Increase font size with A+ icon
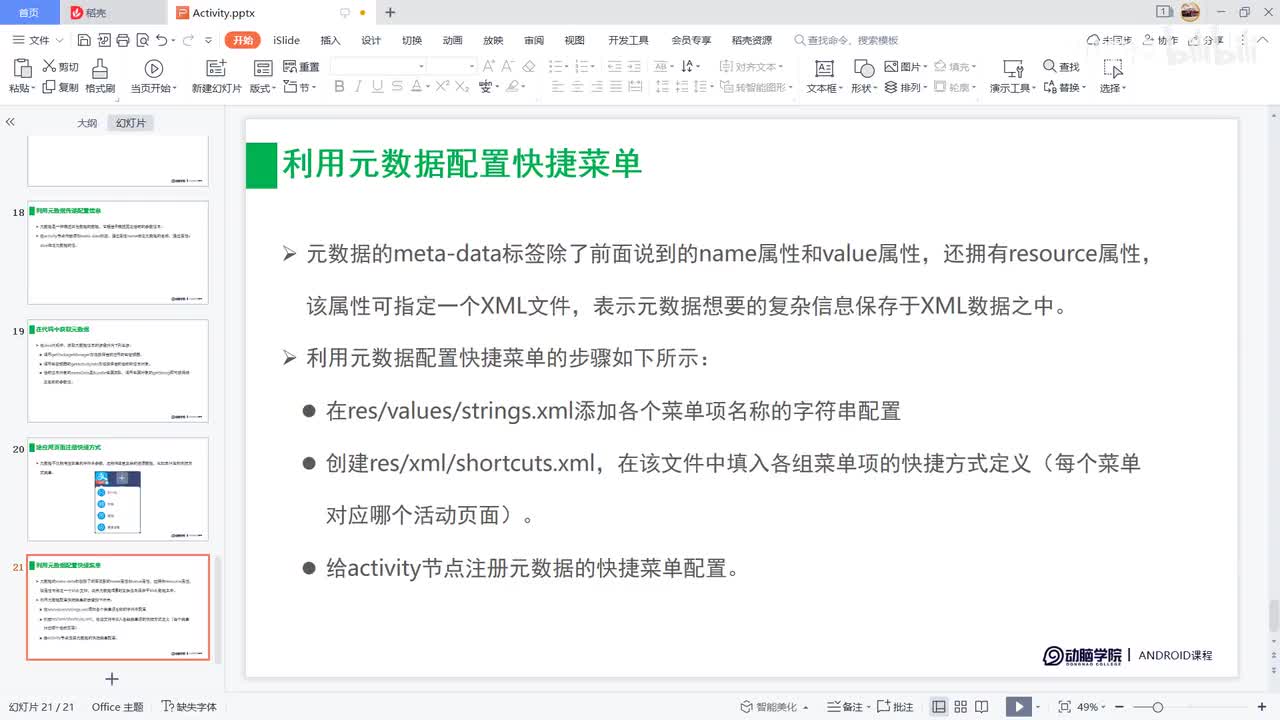Image resolution: width=1280 pixels, height=720 pixels. coord(489,66)
